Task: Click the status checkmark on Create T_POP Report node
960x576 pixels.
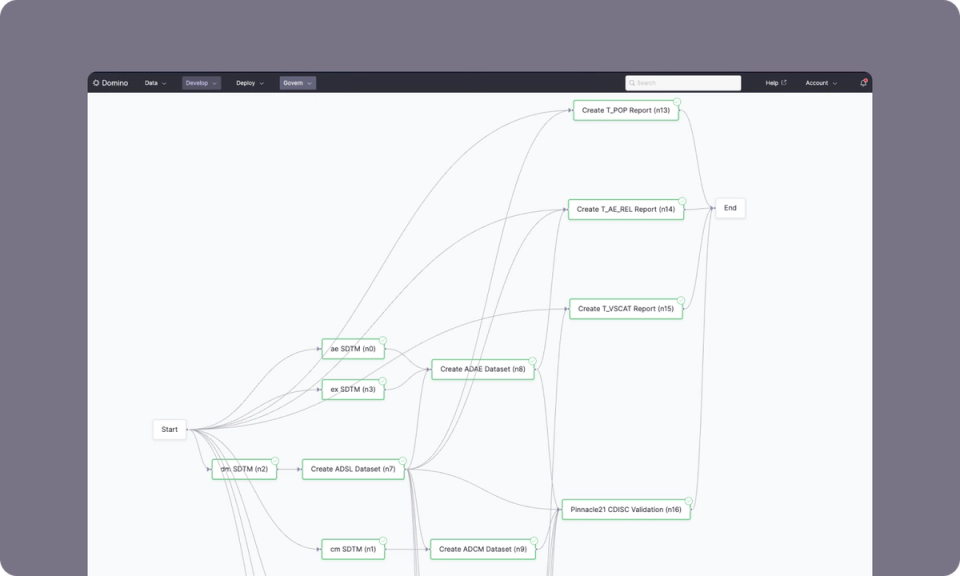Action: 676,101
